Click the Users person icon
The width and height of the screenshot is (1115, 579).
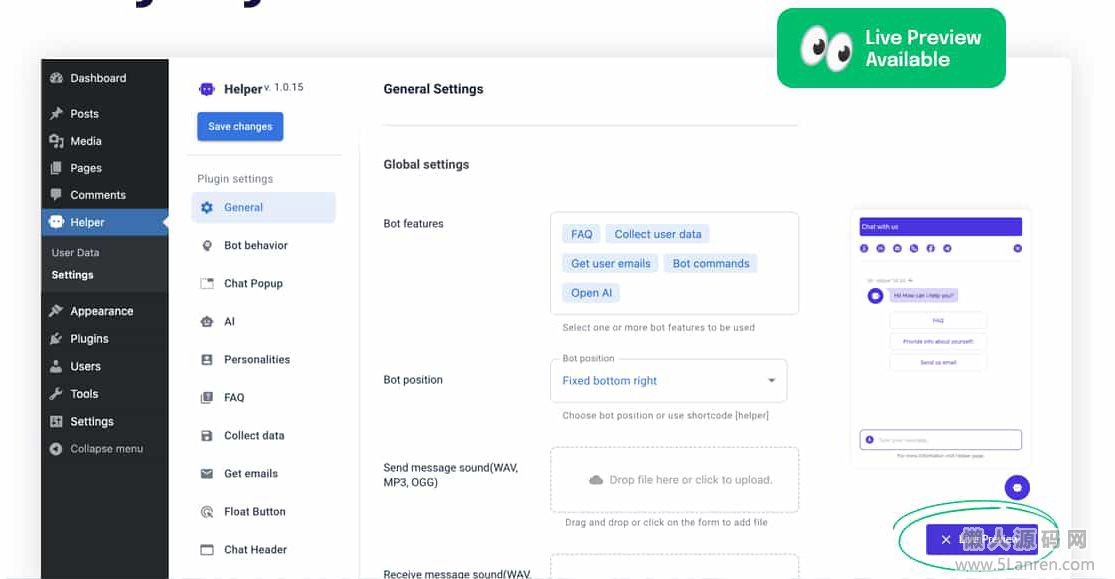56,366
